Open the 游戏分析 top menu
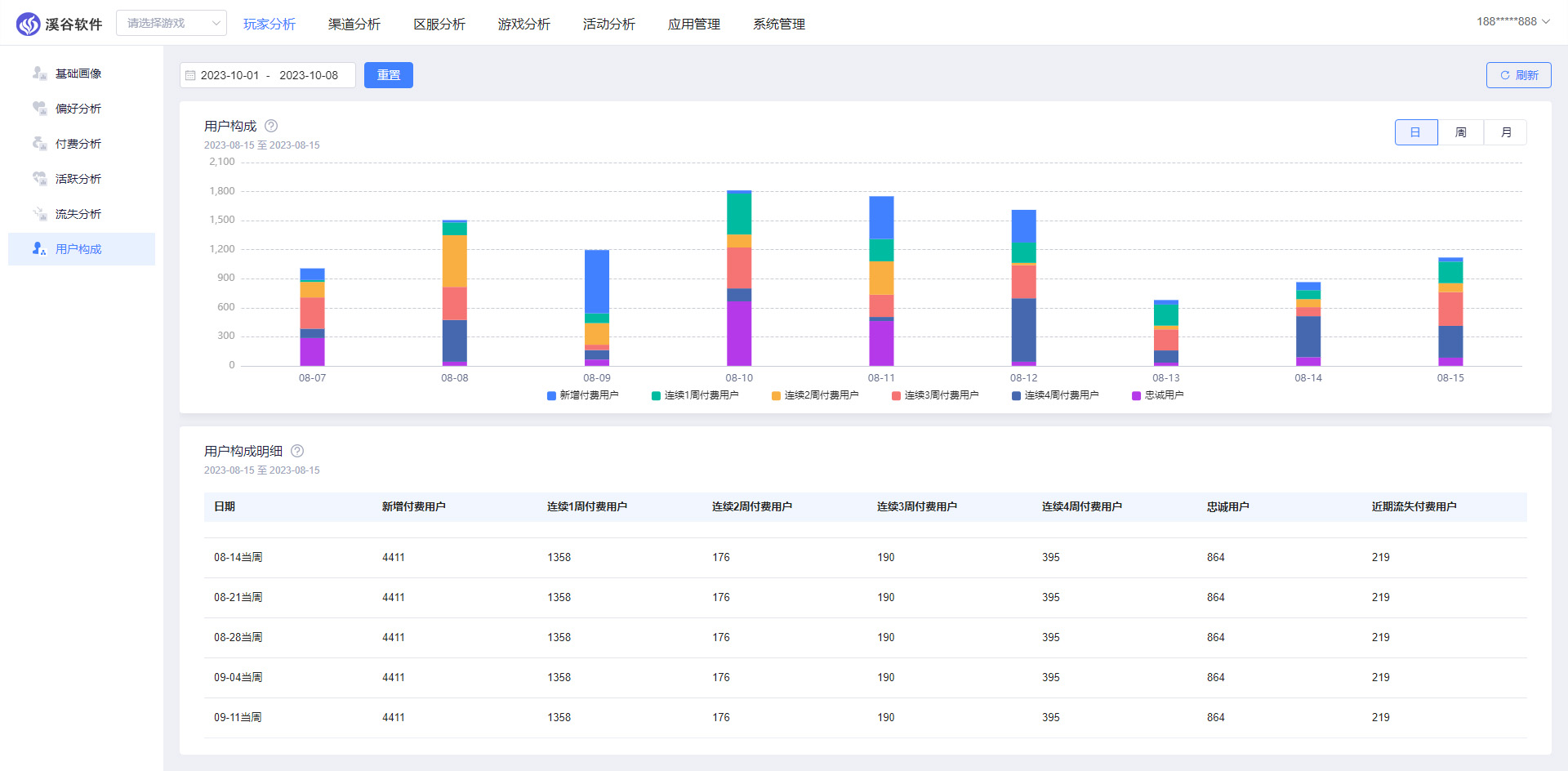 (524, 24)
